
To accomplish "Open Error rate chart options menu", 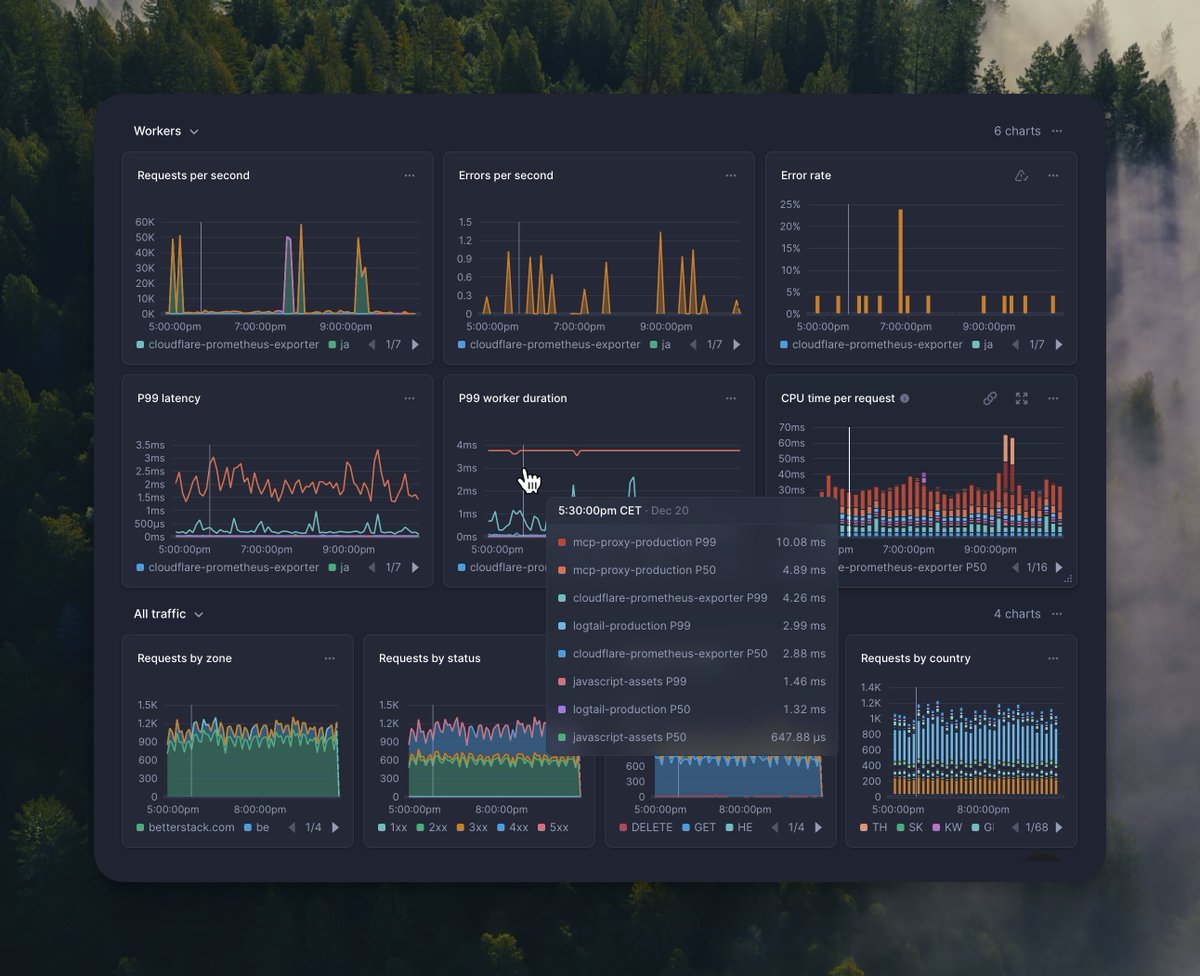I will [x=1053, y=175].
